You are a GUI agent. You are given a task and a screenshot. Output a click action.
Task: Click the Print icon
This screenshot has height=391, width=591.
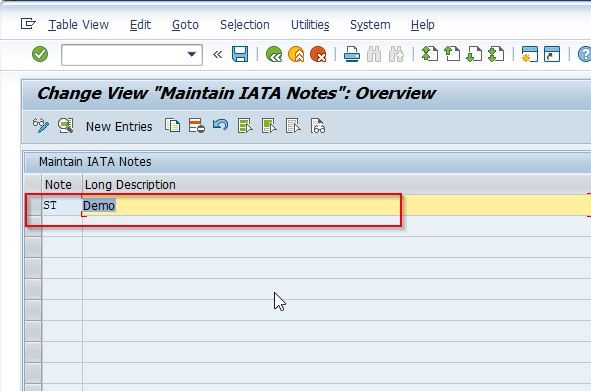tap(352, 54)
